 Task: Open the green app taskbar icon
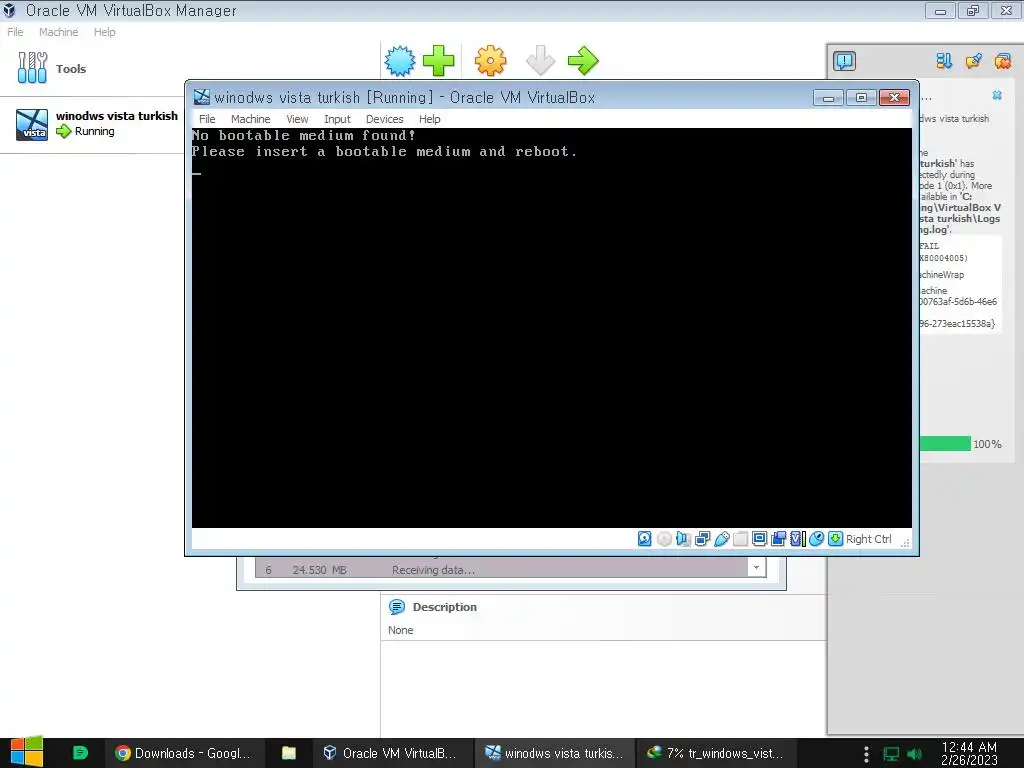80,753
